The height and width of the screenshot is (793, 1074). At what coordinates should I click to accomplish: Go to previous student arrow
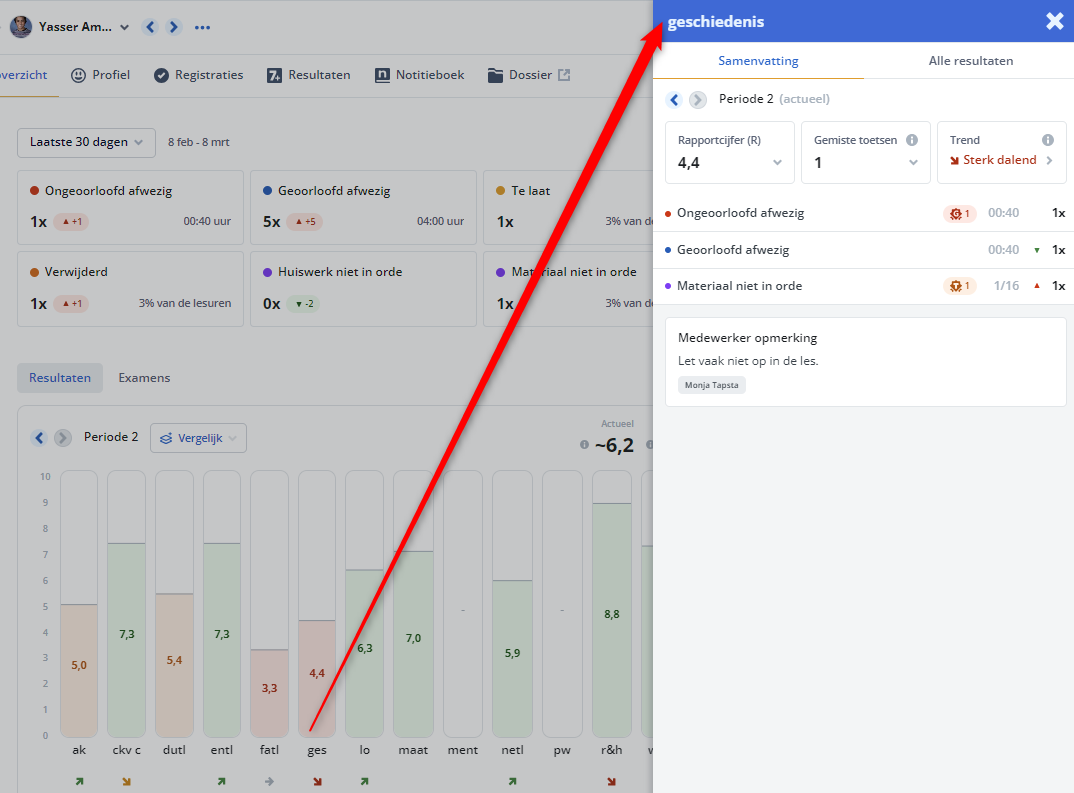(x=151, y=27)
